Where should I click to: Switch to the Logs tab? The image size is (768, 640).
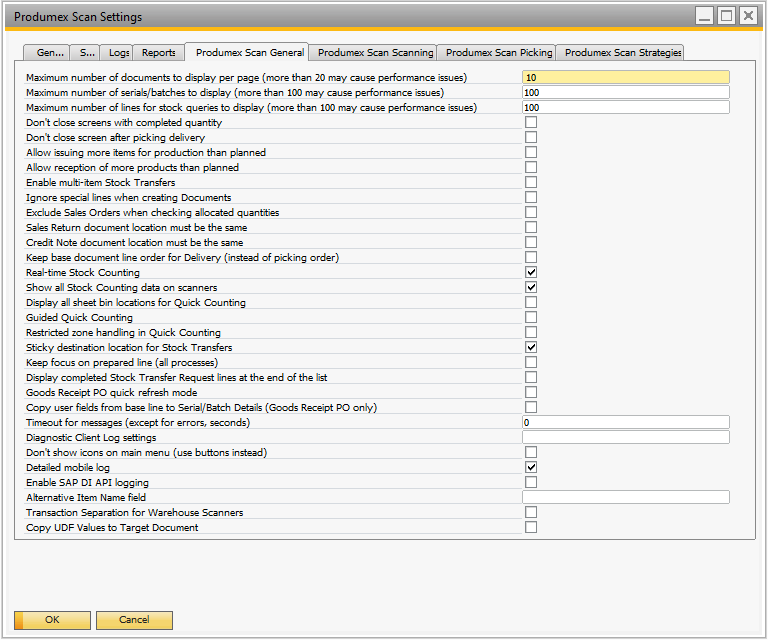pos(119,52)
